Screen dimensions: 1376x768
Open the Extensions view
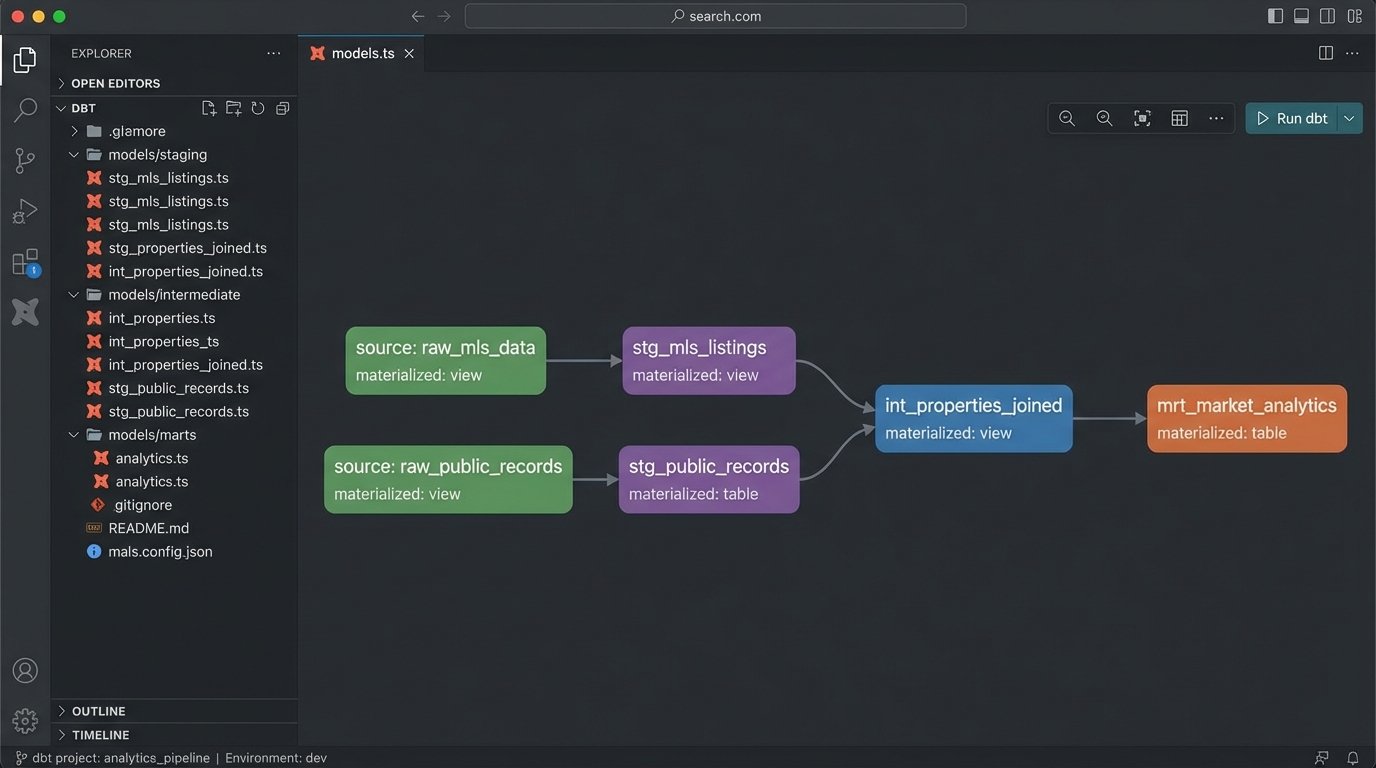click(25, 262)
